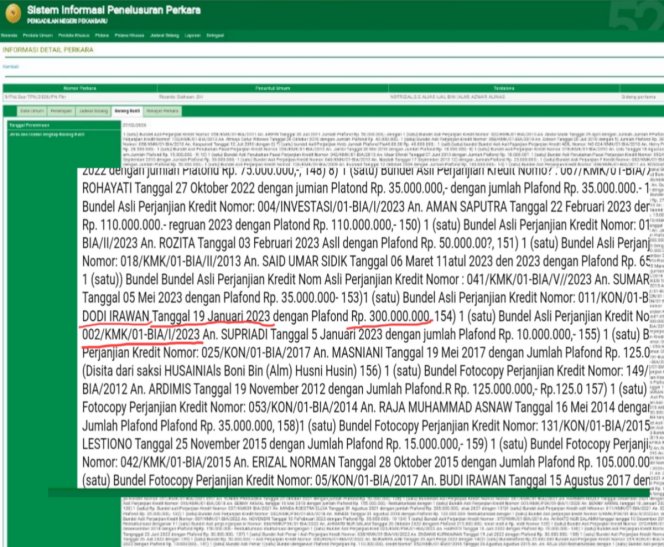Select the Barang Bukti tab

point(127,110)
